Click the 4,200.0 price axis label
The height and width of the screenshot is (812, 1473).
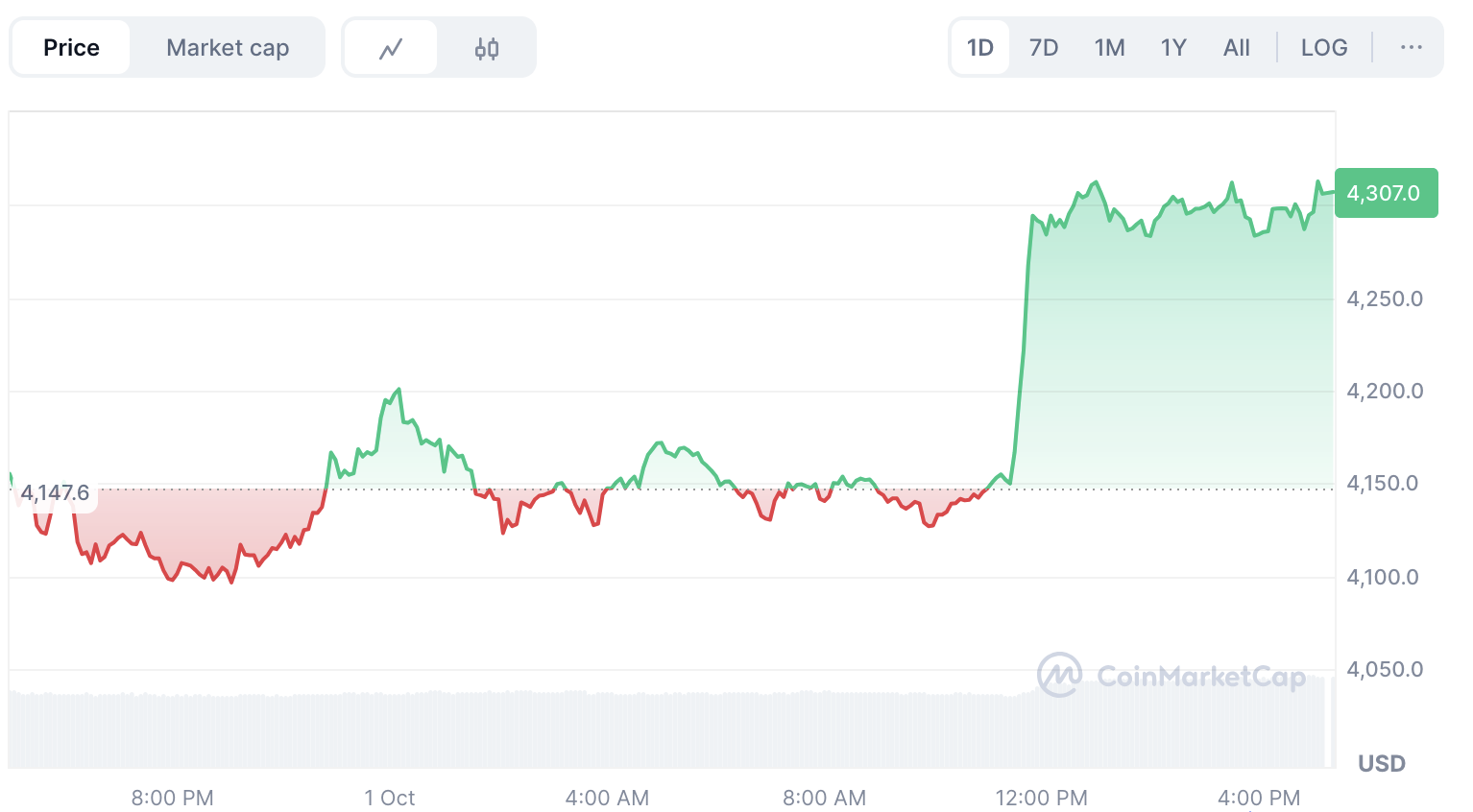click(1385, 391)
